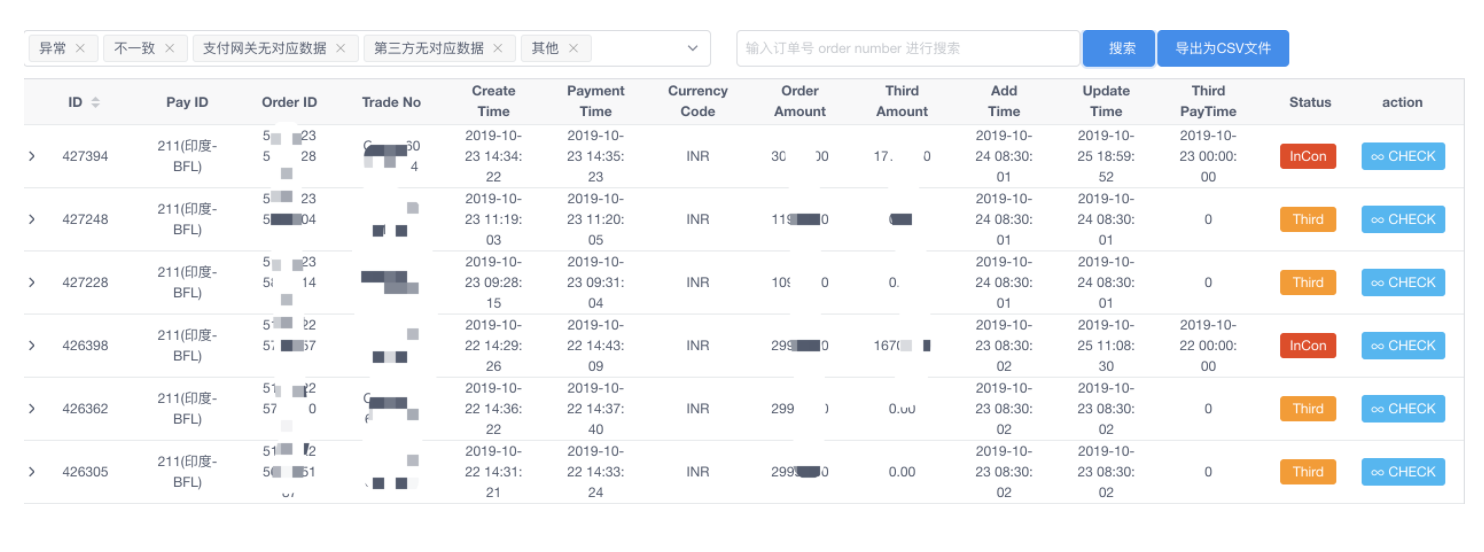Click Third status tag for ID 427248
This screenshot has width=1484, height=552.
[x=1307, y=219]
